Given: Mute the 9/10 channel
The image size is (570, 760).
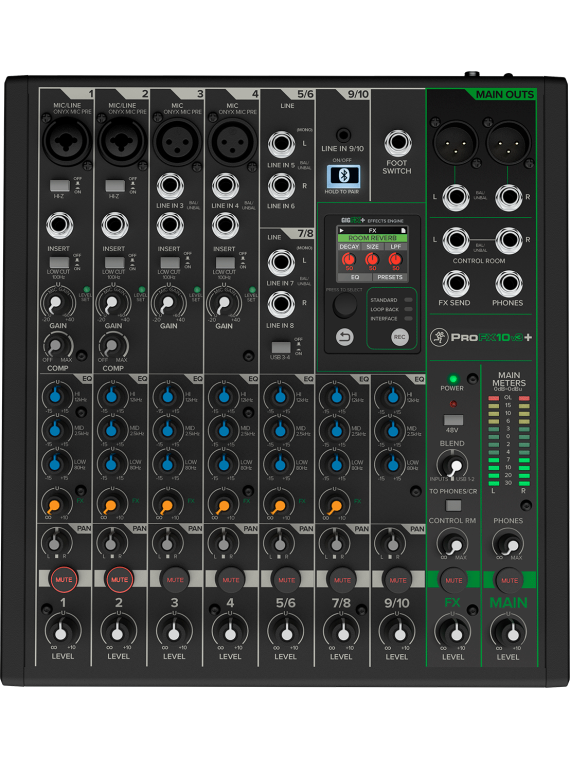Looking at the screenshot, I should pyautogui.click(x=397, y=580).
